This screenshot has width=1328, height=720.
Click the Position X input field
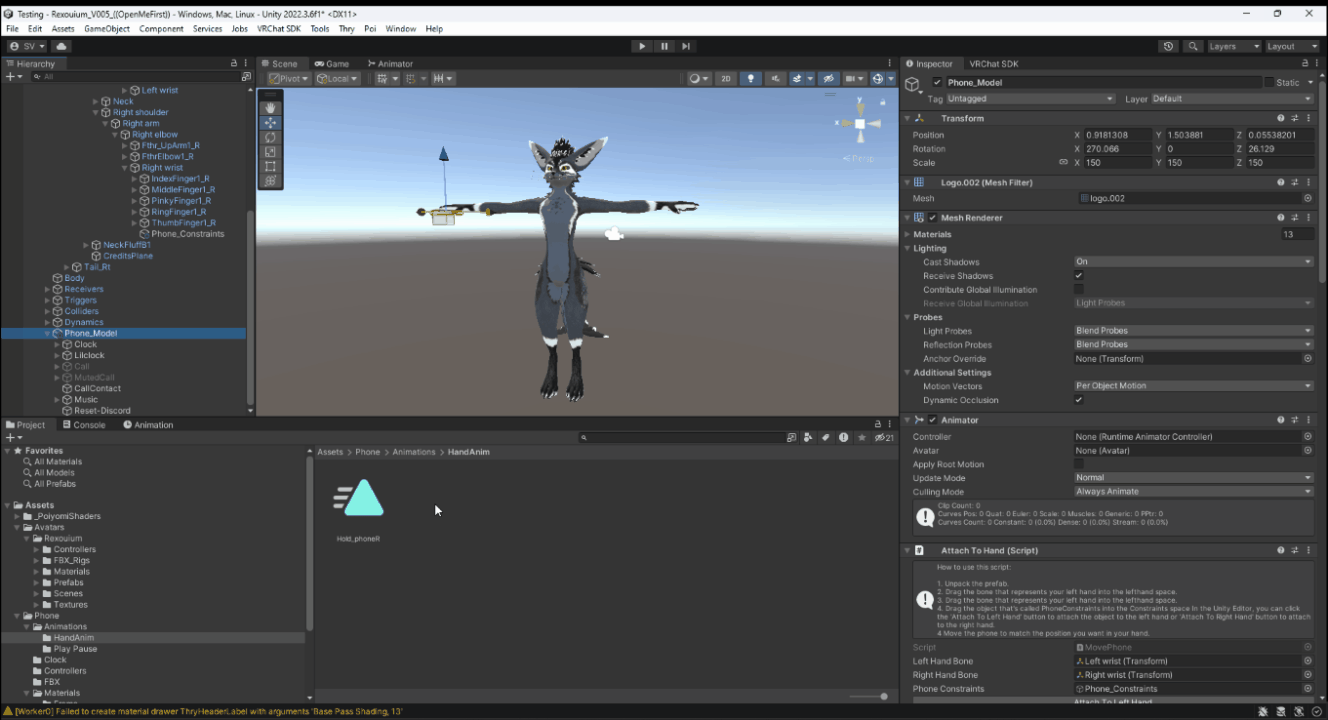1117,135
